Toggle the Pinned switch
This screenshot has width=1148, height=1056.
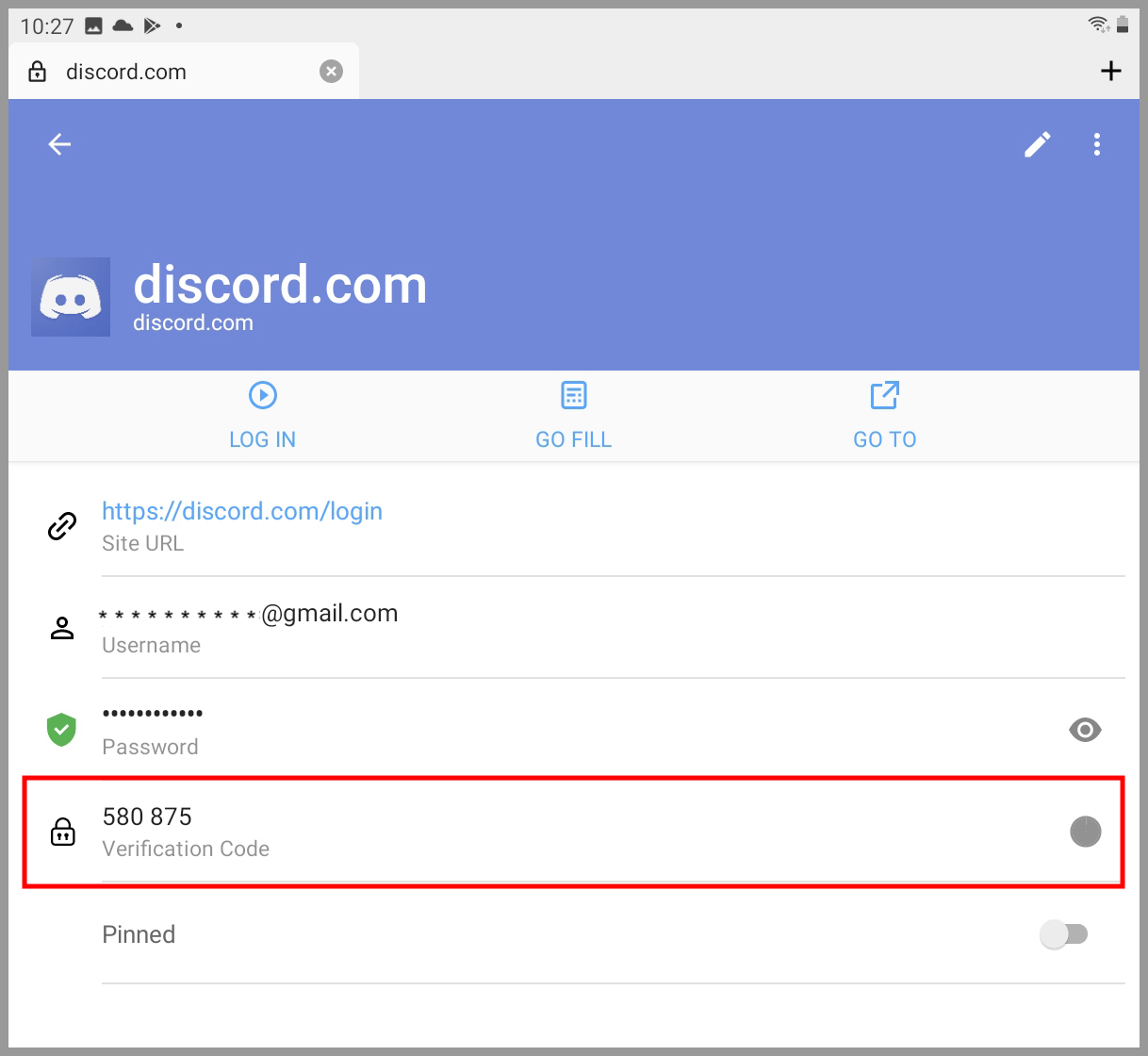point(1064,934)
